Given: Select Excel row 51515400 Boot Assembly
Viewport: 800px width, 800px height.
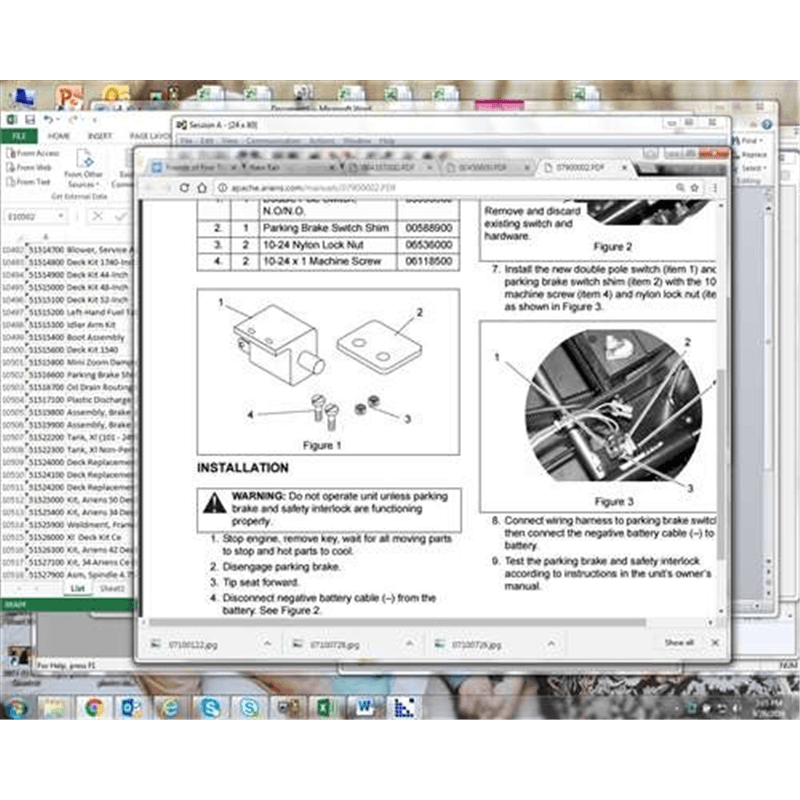Looking at the screenshot, I should coord(77,337).
